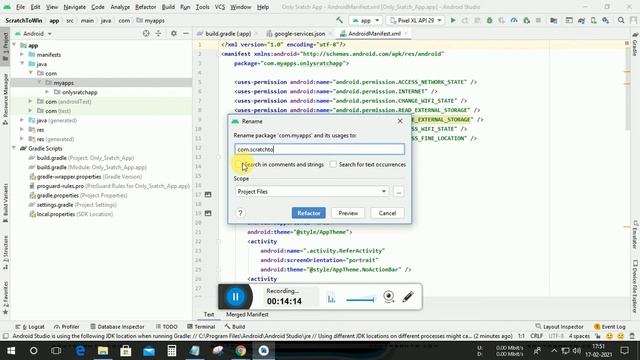640x360 pixels.
Task: Open Layout Inspector tool window
Action: coord(560,327)
